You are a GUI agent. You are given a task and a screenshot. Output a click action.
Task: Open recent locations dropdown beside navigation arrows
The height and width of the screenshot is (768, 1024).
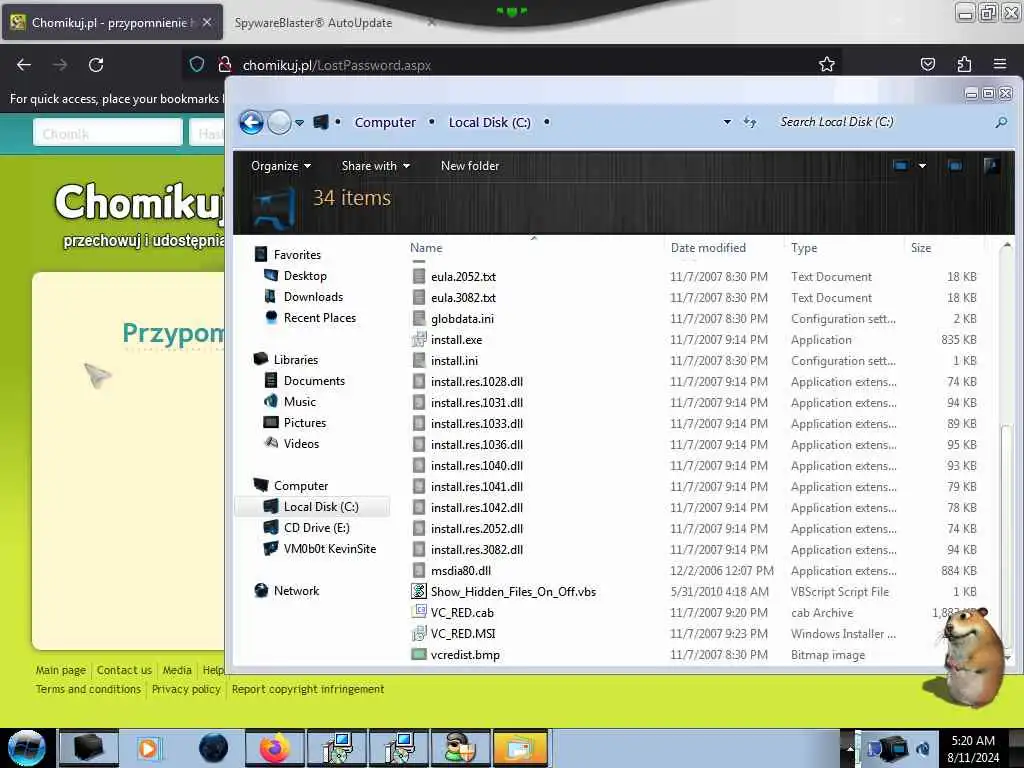[x=299, y=122]
